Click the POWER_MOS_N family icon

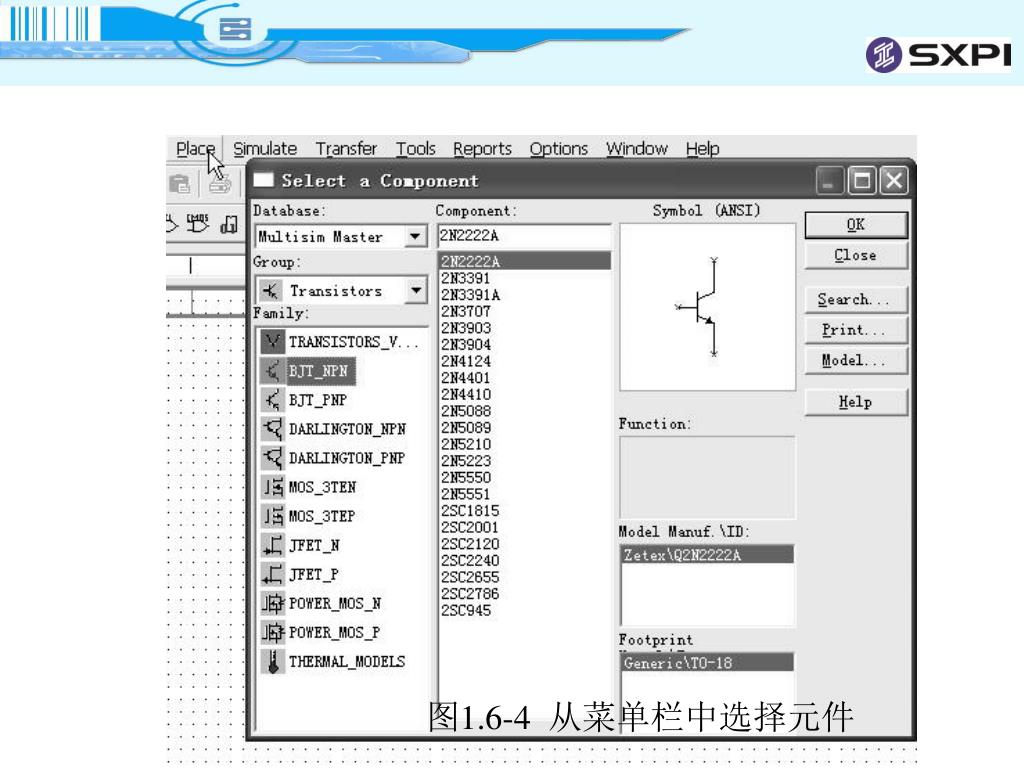pyautogui.click(x=272, y=603)
